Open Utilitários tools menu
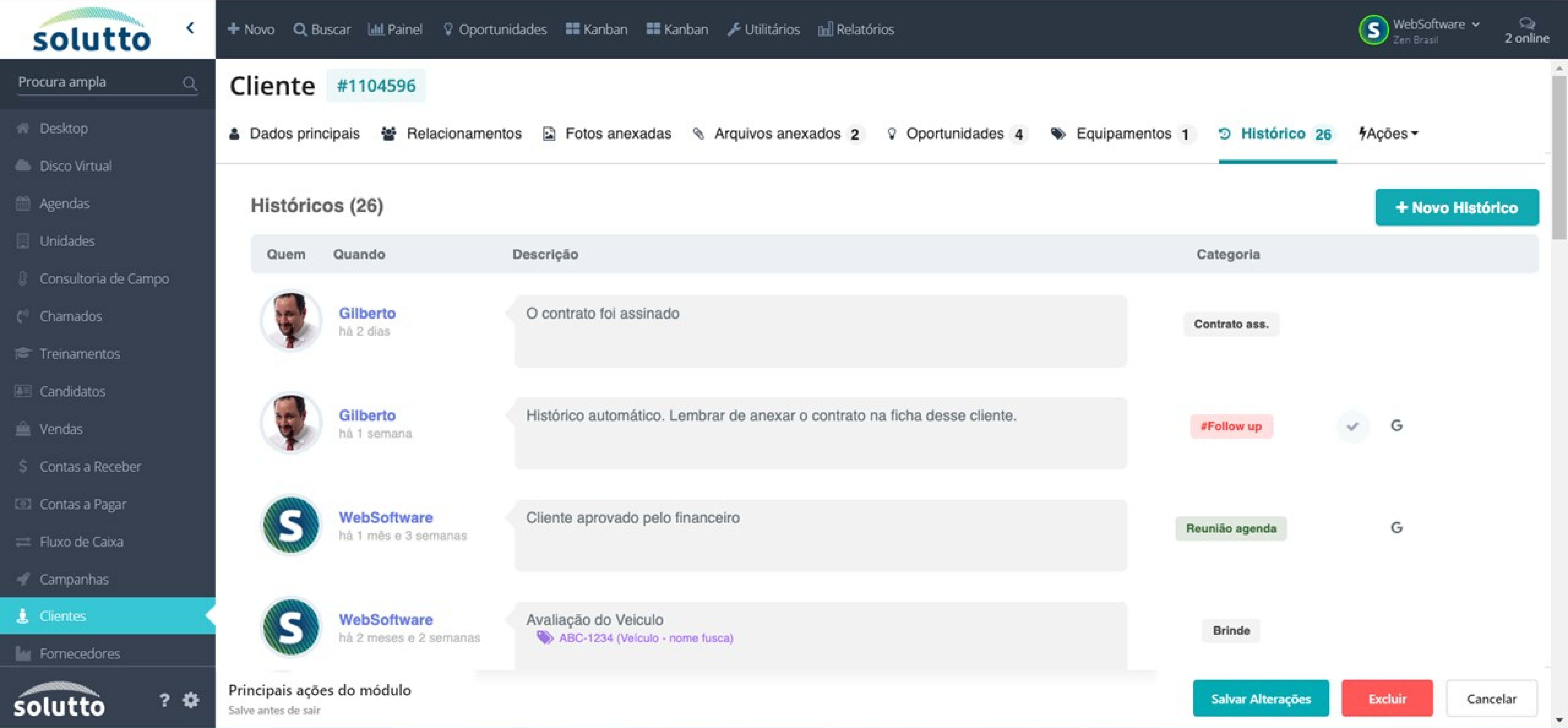Image resolution: width=1568 pixels, height=728 pixels. (x=763, y=29)
